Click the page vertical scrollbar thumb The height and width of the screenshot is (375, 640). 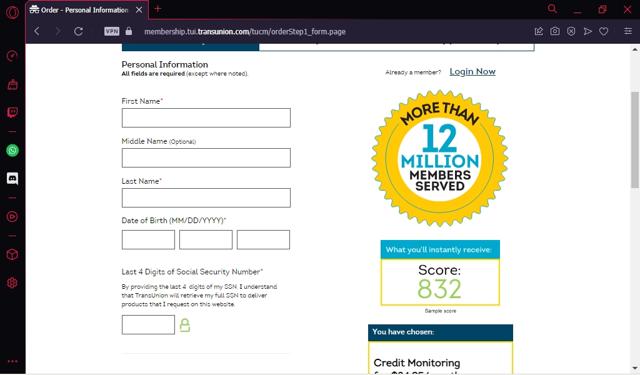(x=635, y=140)
